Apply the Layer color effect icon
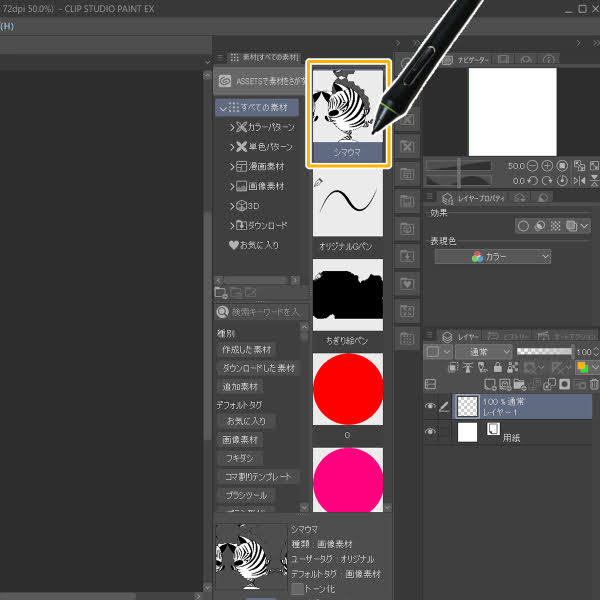Viewport: 600px width, 600px height. 572,226
